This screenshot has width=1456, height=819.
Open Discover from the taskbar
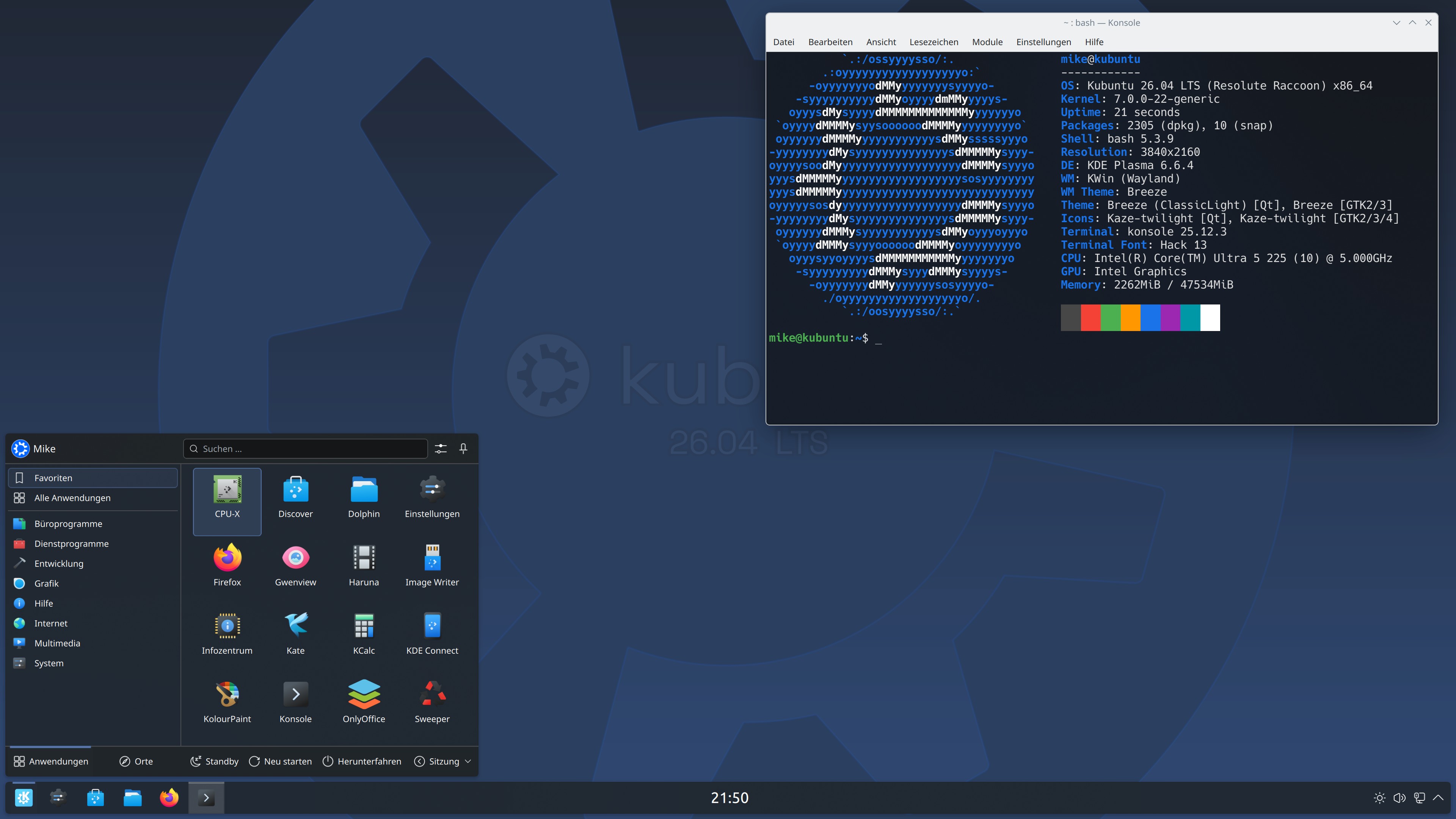tap(96, 797)
